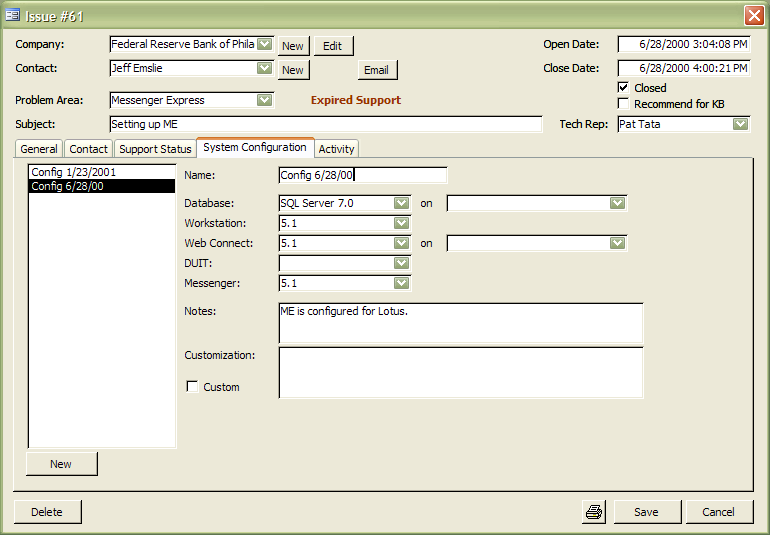Image resolution: width=770 pixels, height=535 pixels.
Task: Switch to the General tab
Action: point(39,149)
